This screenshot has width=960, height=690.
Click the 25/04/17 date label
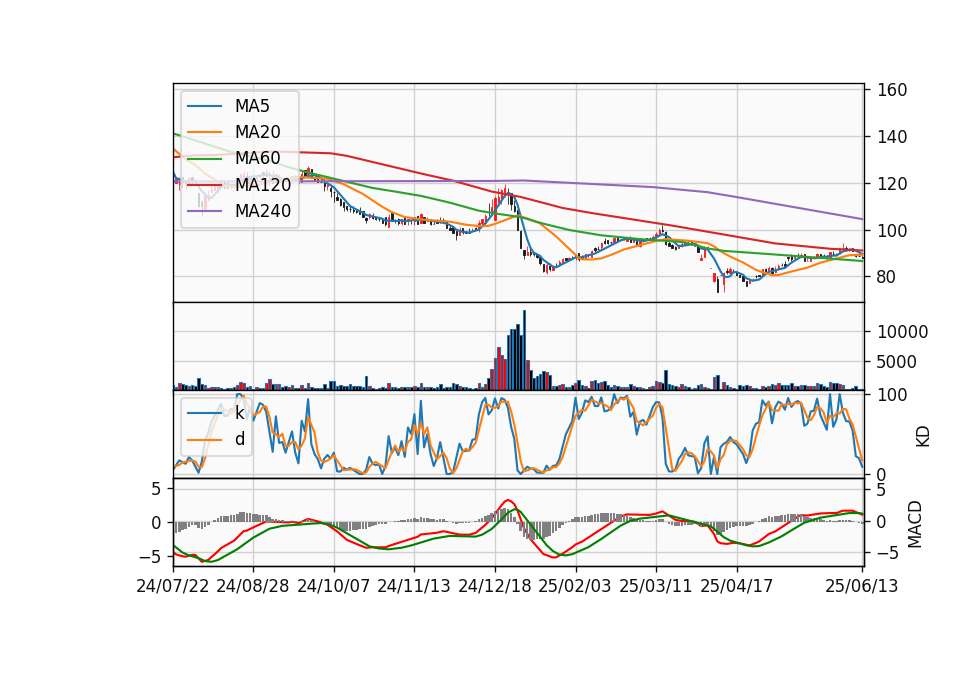(x=737, y=586)
